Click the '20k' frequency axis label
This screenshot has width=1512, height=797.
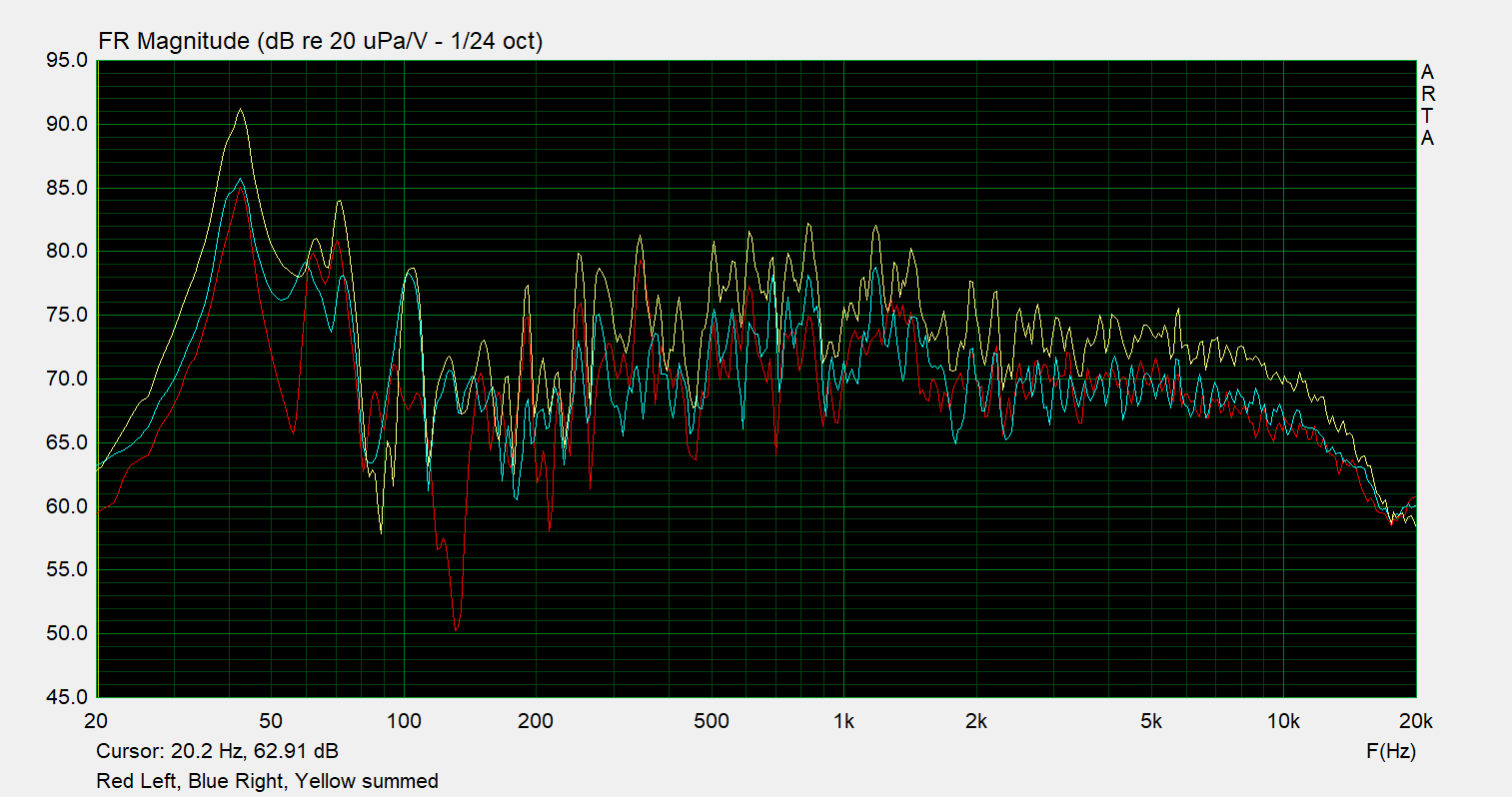tap(1416, 721)
